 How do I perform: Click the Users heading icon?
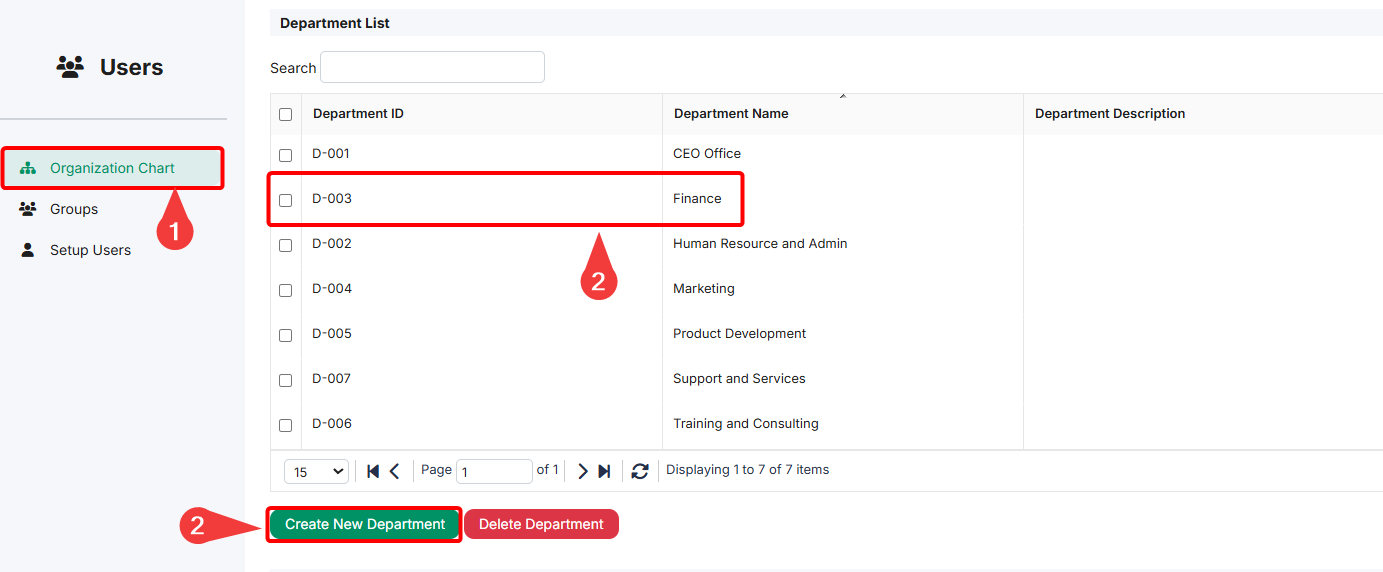(70, 67)
